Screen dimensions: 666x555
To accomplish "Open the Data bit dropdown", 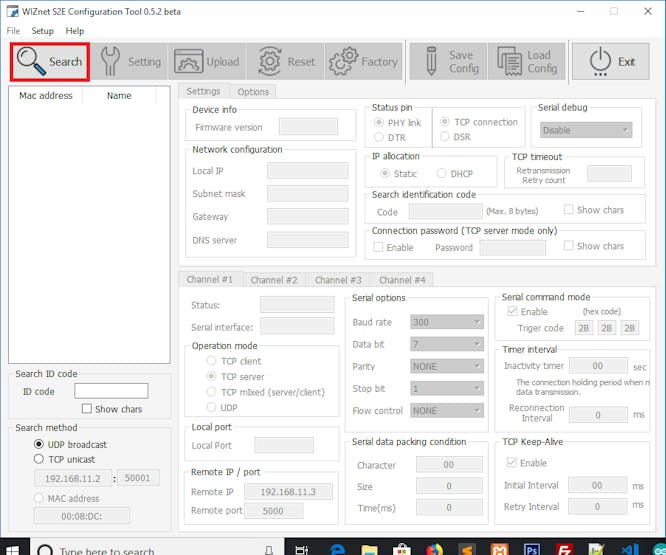I will tap(446, 344).
